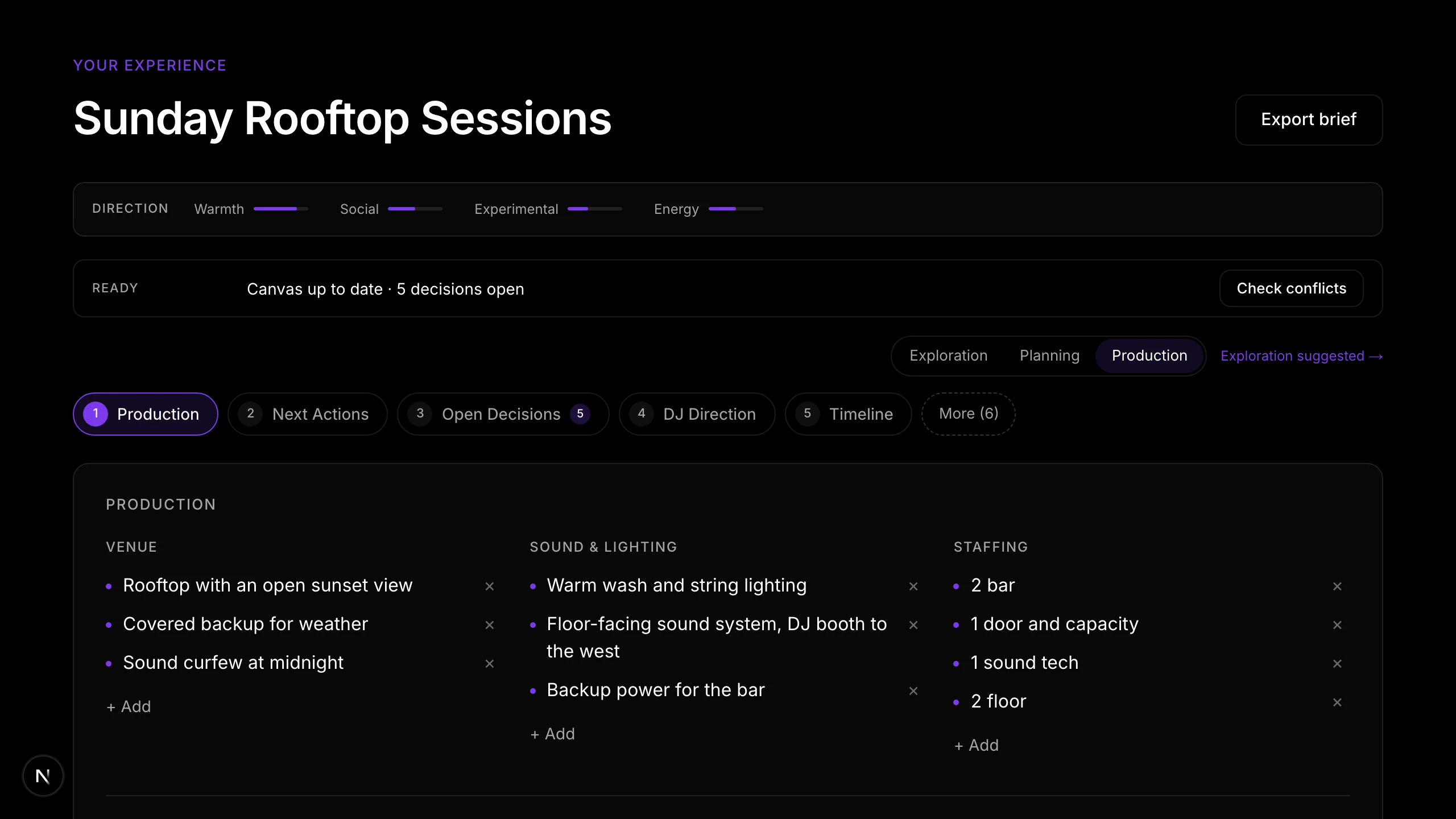Click 'Canvas up to date · 5 decisions open' status
1456x819 pixels.
click(385, 289)
